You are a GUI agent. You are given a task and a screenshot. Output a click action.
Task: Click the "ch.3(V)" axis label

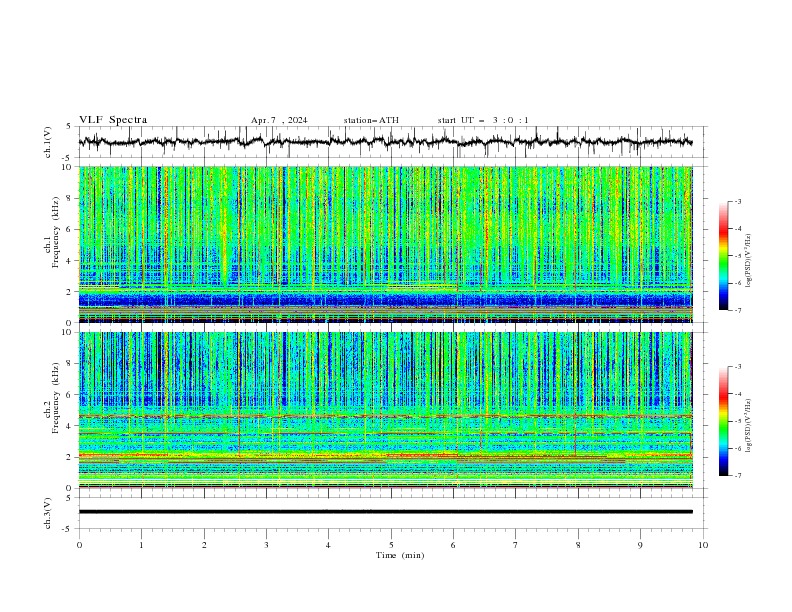coord(48,513)
